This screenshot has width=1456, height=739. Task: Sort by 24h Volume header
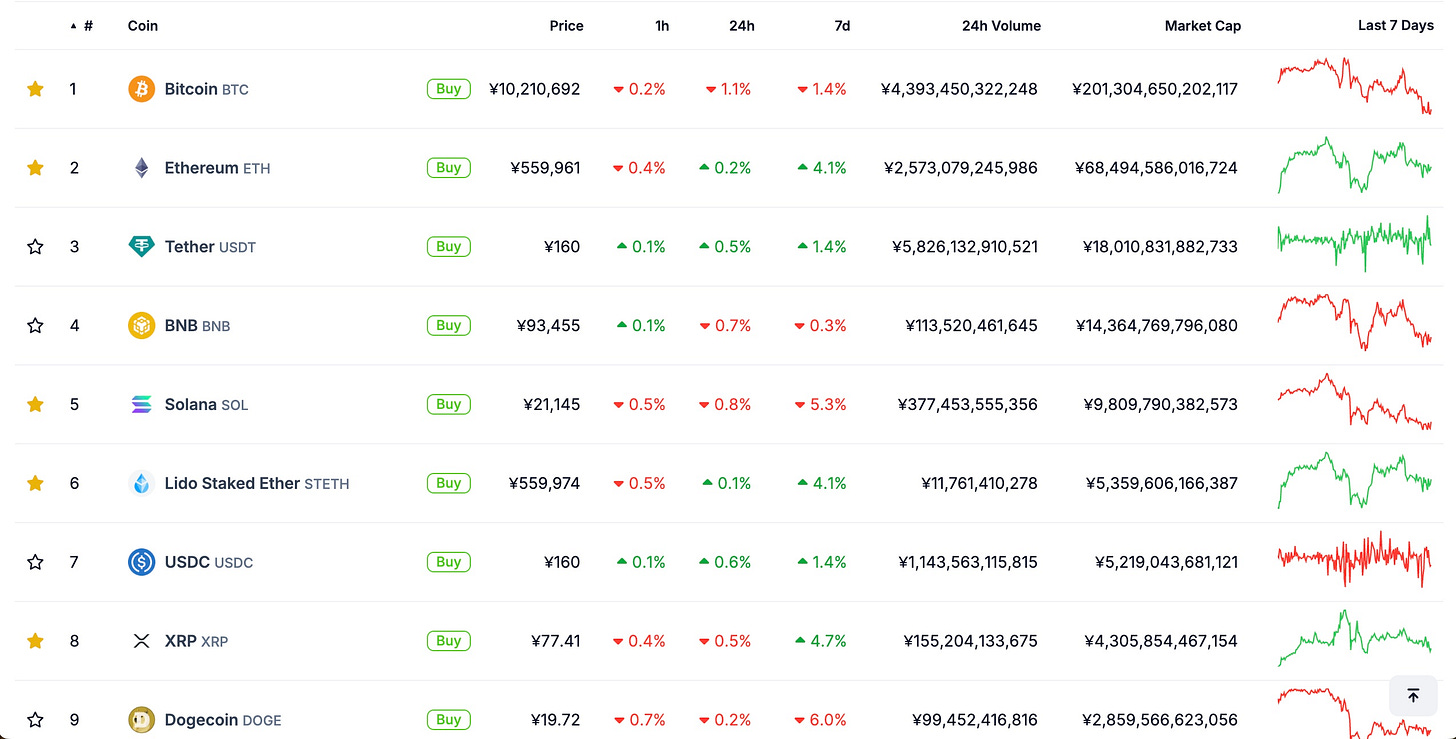point(1001,26)
